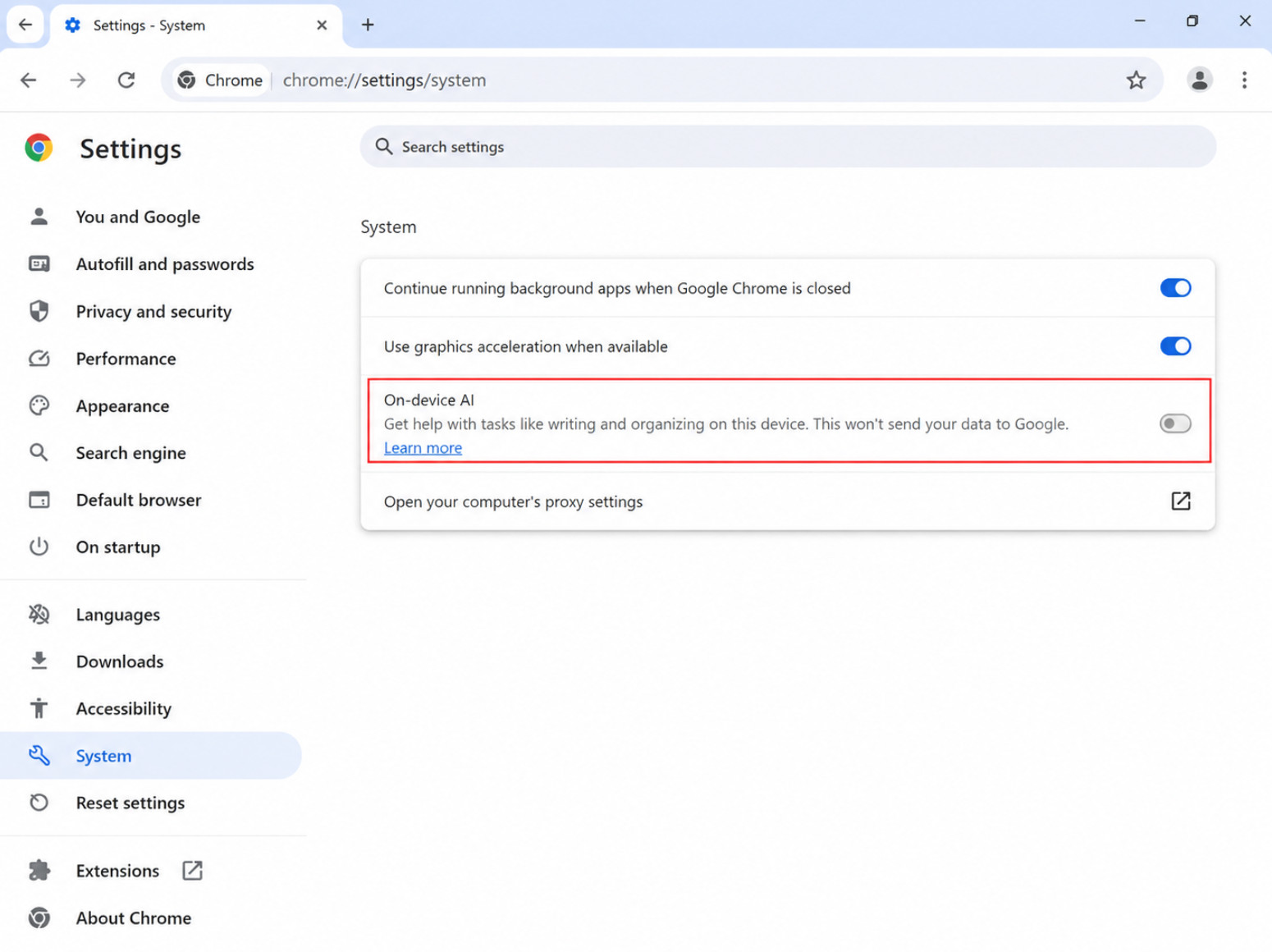The image size is (1272, 952).
Task: Click the browser back arrow button
Action: pyautogui.click(x=29, y=80)
